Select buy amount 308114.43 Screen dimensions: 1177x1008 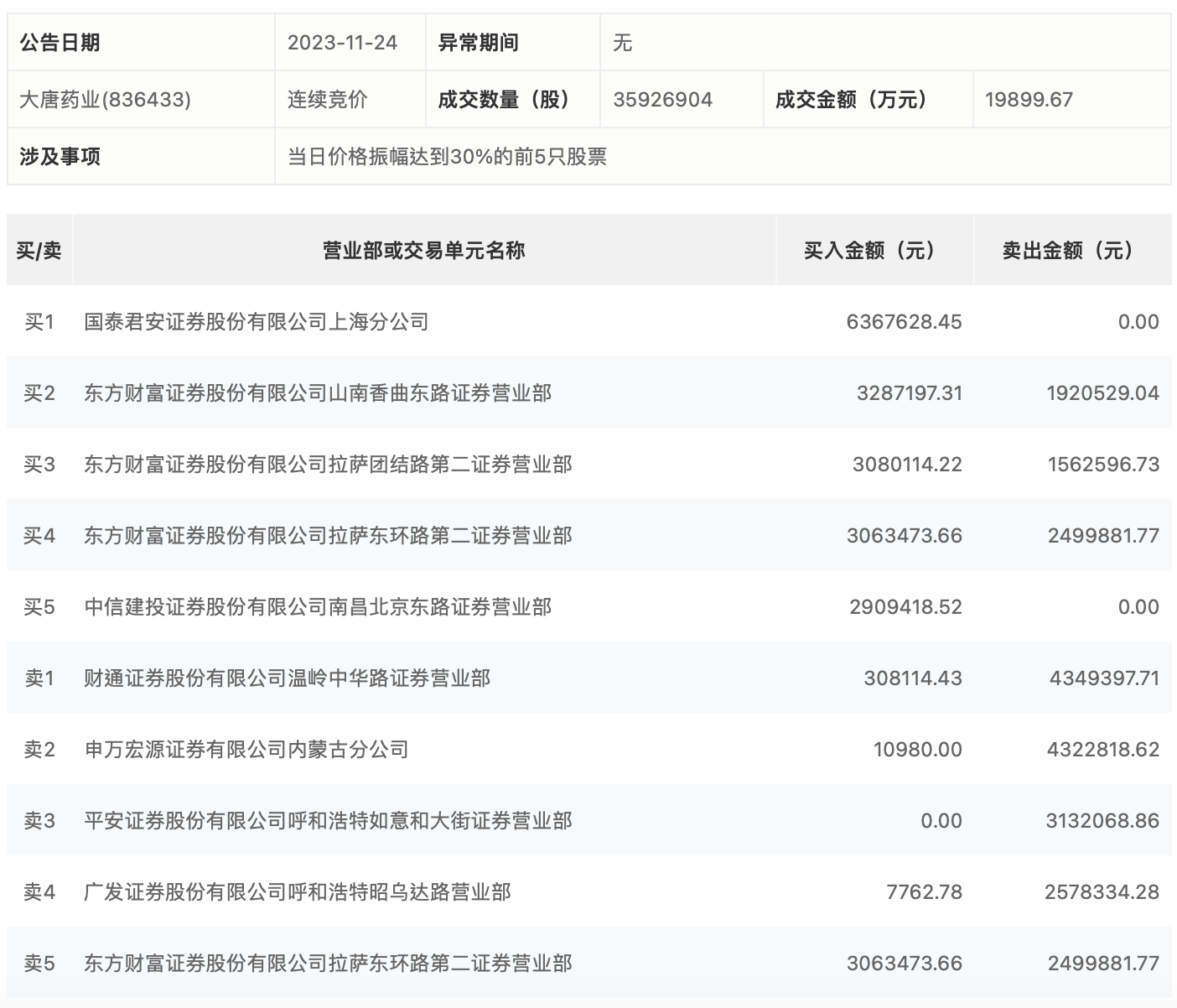tap(913, 678)
